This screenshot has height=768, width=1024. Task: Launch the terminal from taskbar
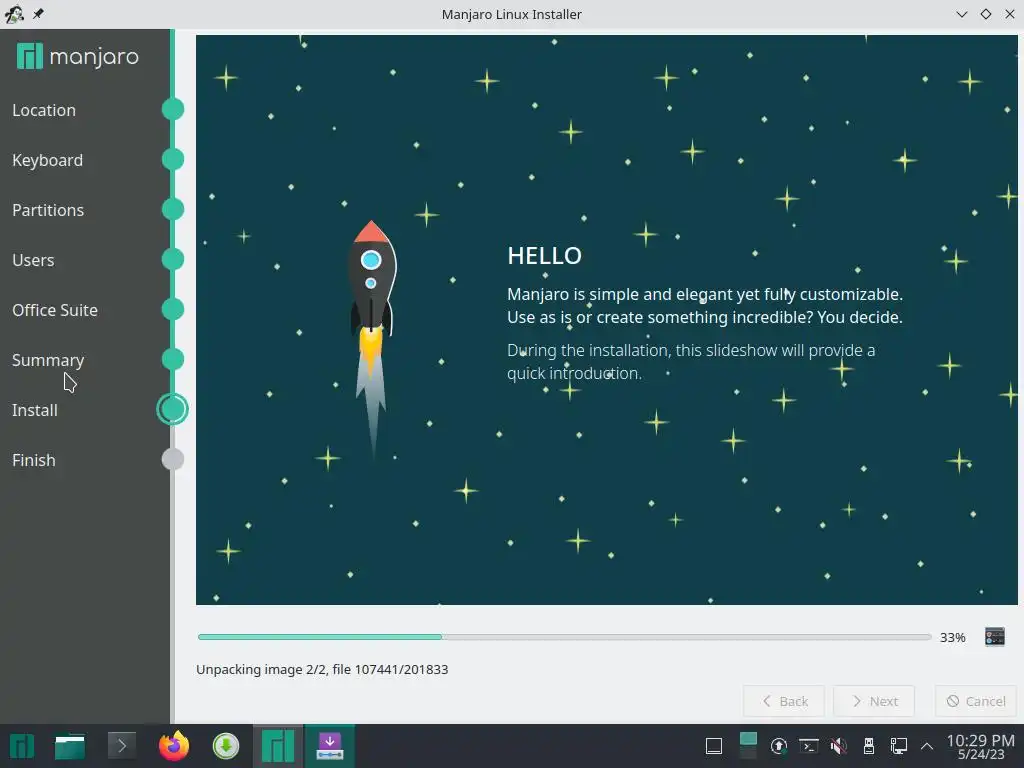click(121, 746)
